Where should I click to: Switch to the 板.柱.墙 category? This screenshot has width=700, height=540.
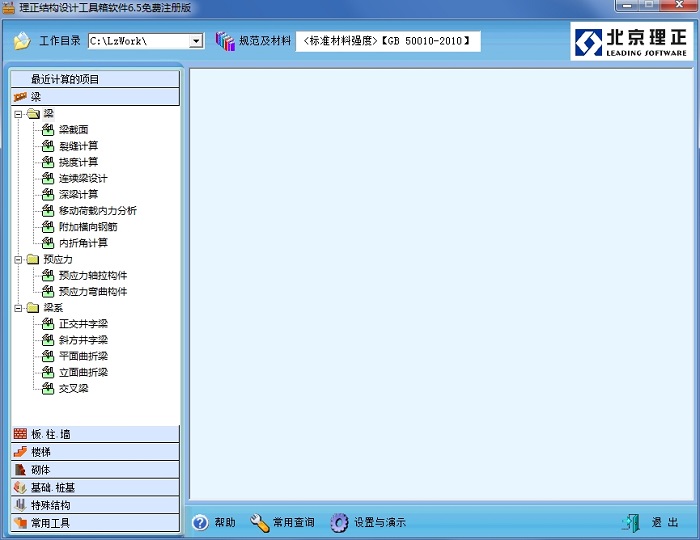coord(95,434)
